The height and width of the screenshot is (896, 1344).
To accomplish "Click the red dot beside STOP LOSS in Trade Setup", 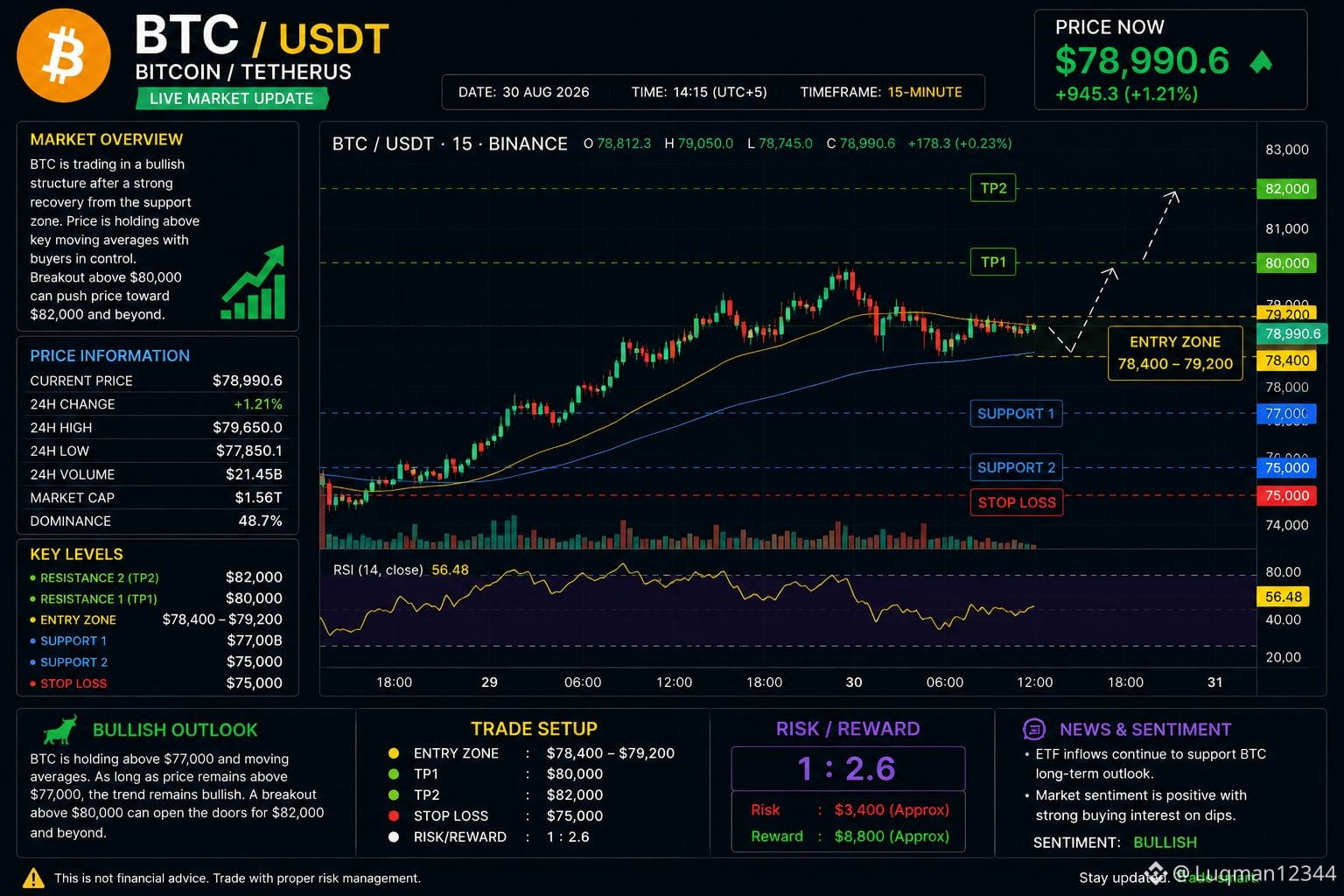I will 394,816.
